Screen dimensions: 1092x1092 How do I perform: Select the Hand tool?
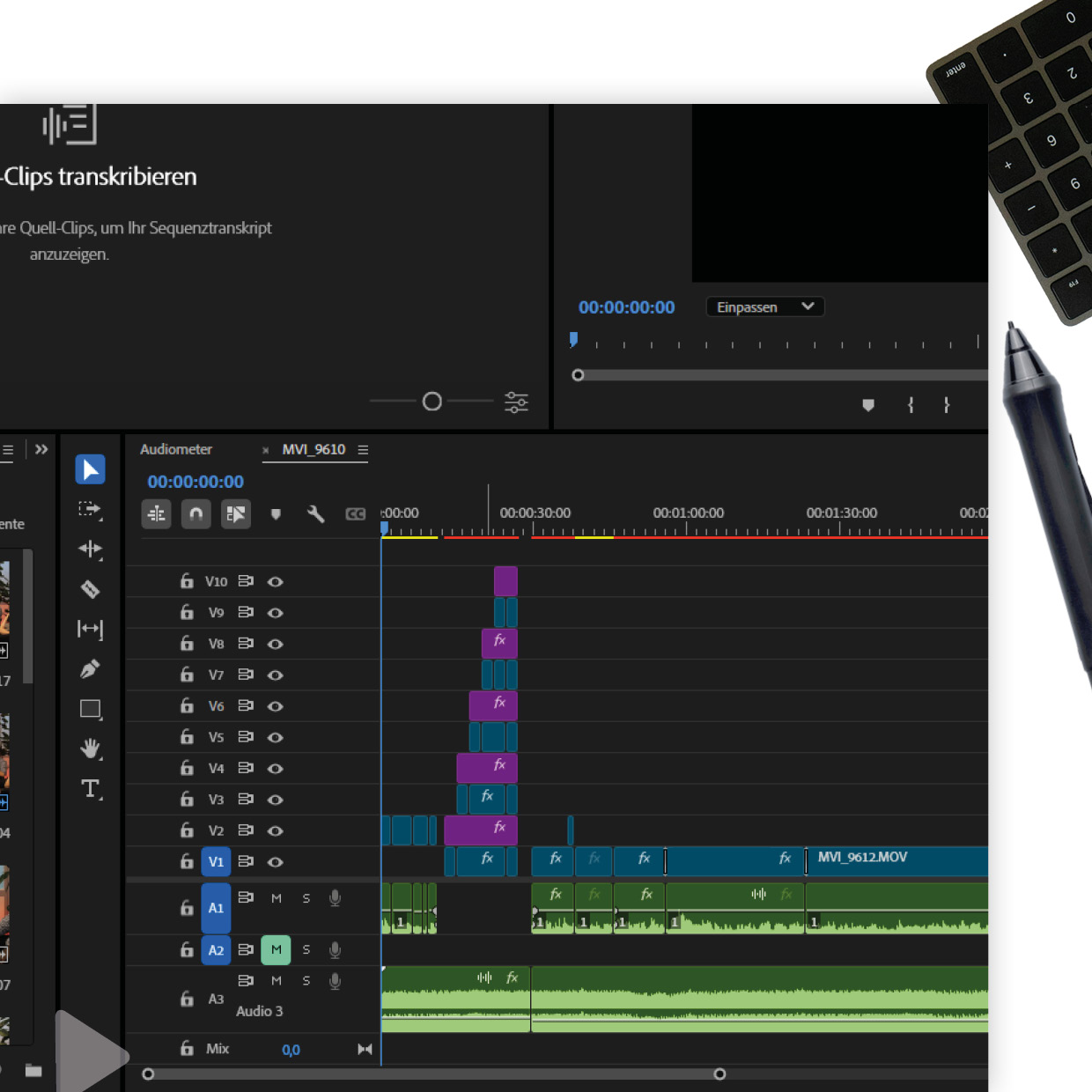point(91,749)
